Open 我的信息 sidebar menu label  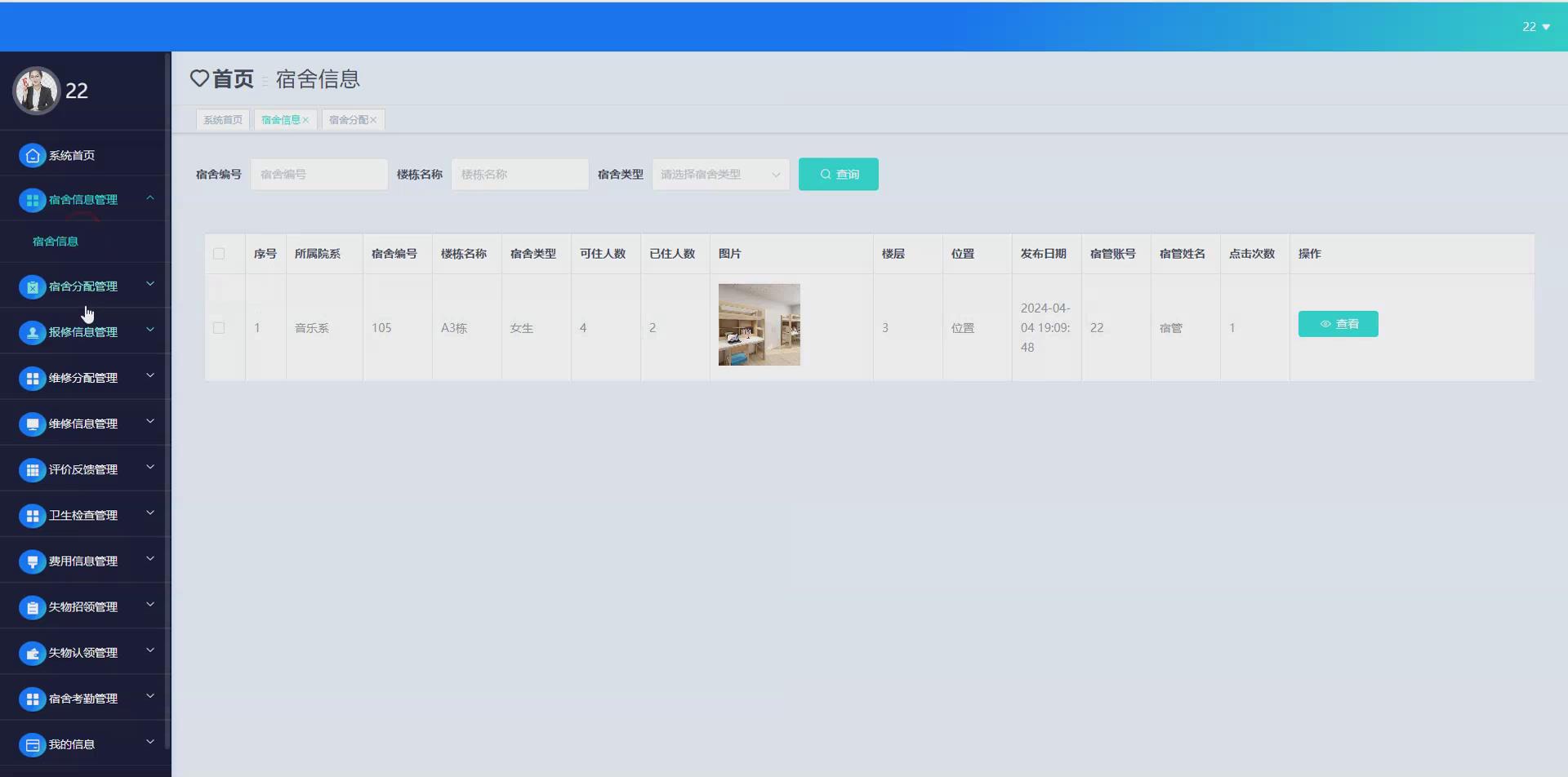[x=72, y=744]
